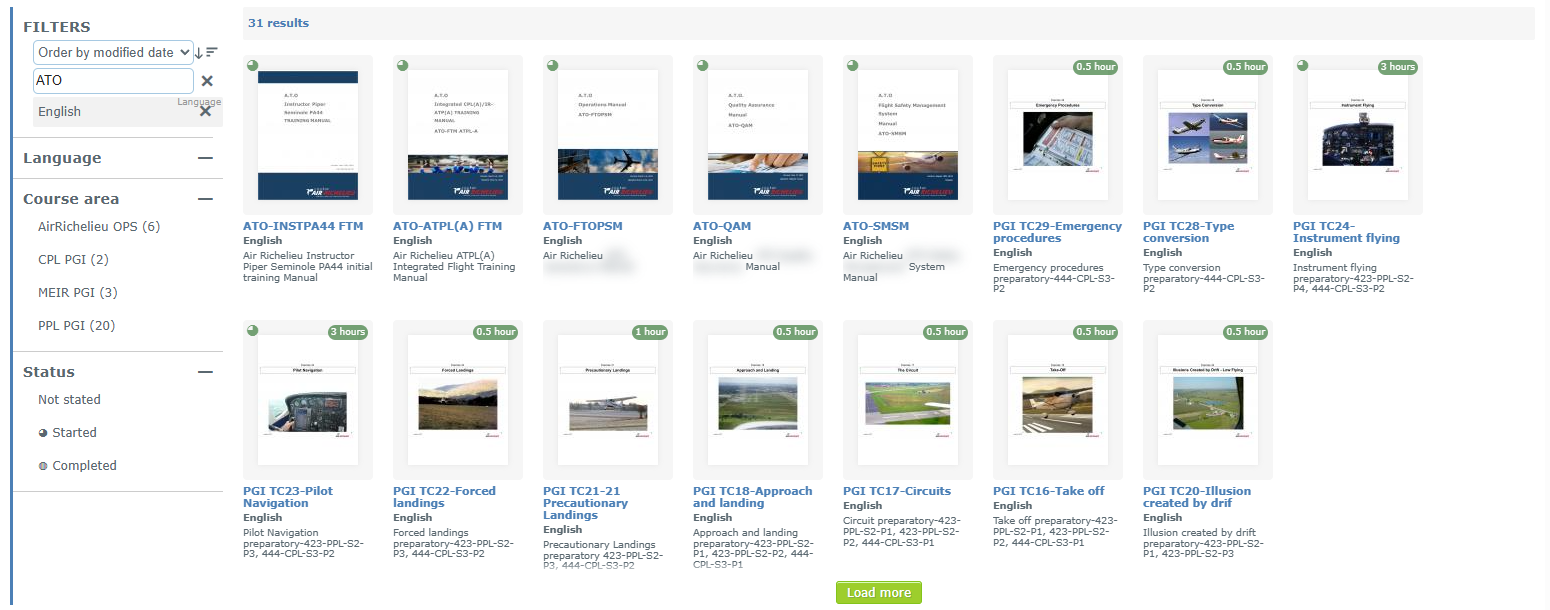Open the Order by modified date dropdown
This screenshot has height=610, width=1550.
click(x=113, y=52)
